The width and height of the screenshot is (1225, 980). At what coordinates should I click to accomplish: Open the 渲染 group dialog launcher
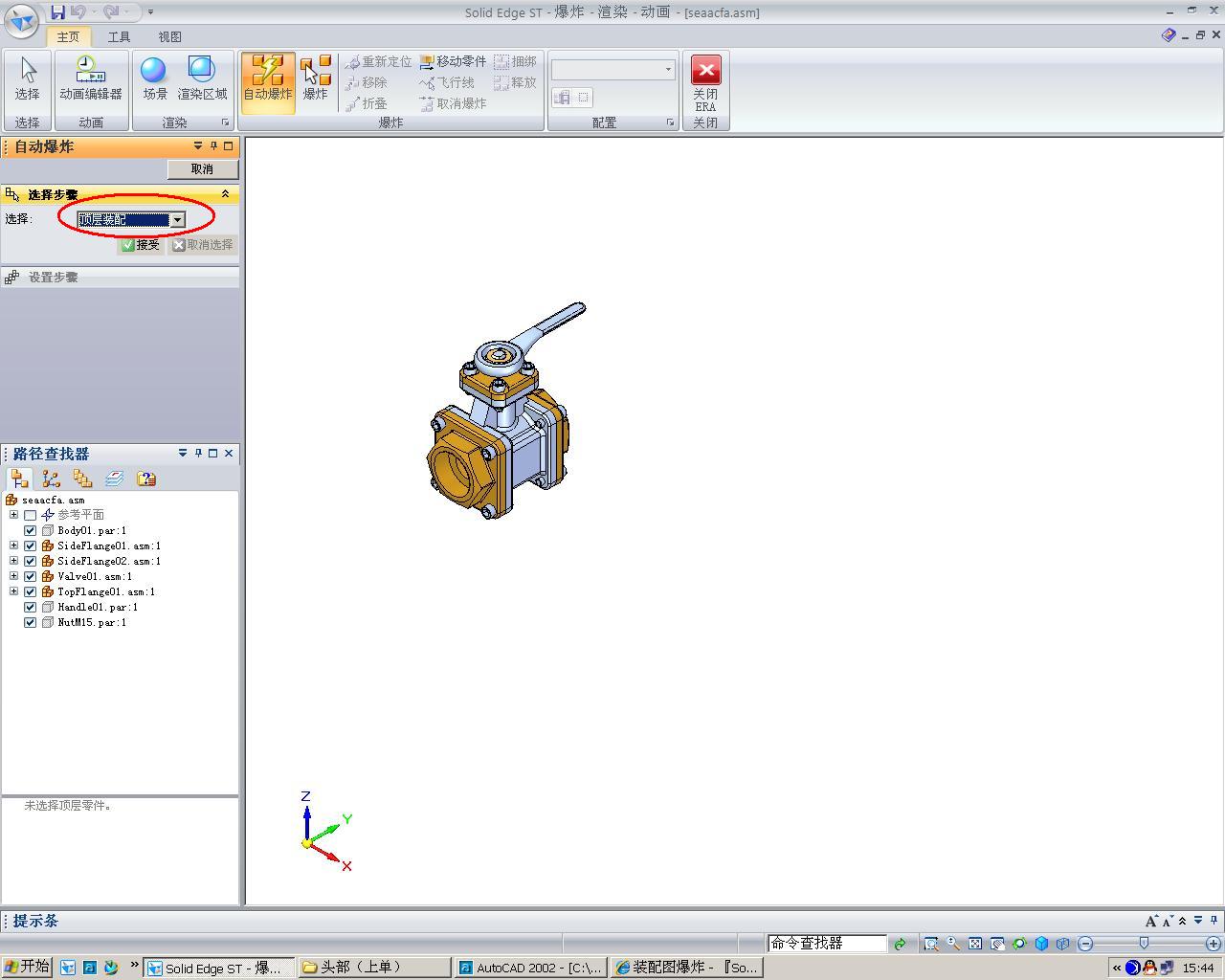(x=226, y=122)
